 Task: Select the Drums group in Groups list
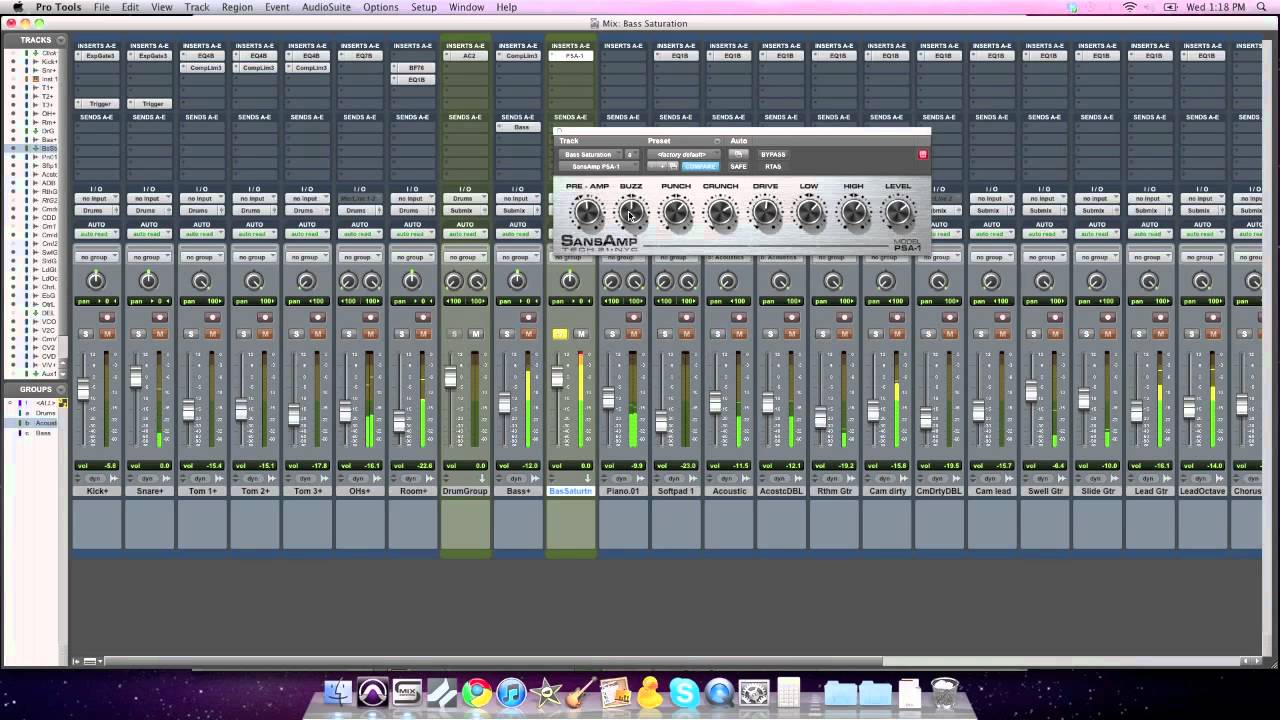46,413
